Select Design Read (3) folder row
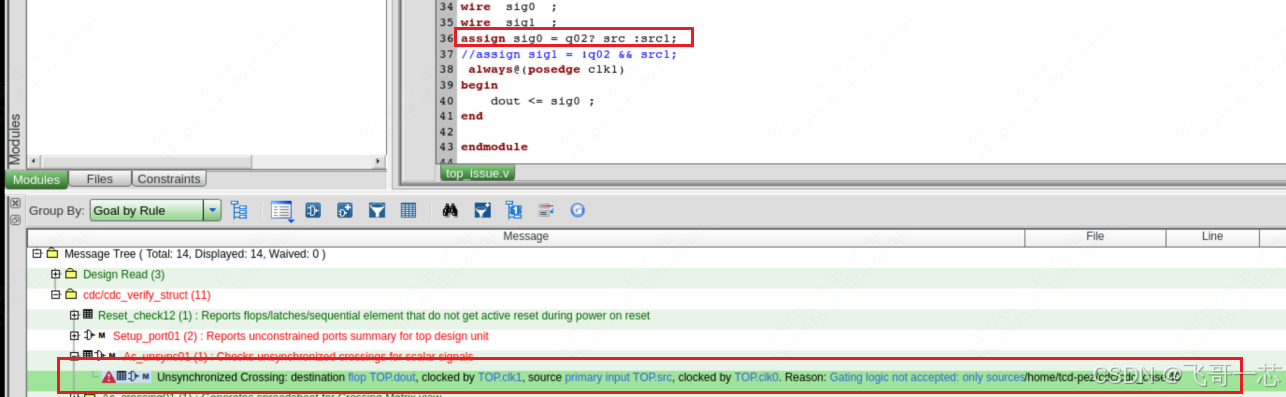 (x=123, y=274)
